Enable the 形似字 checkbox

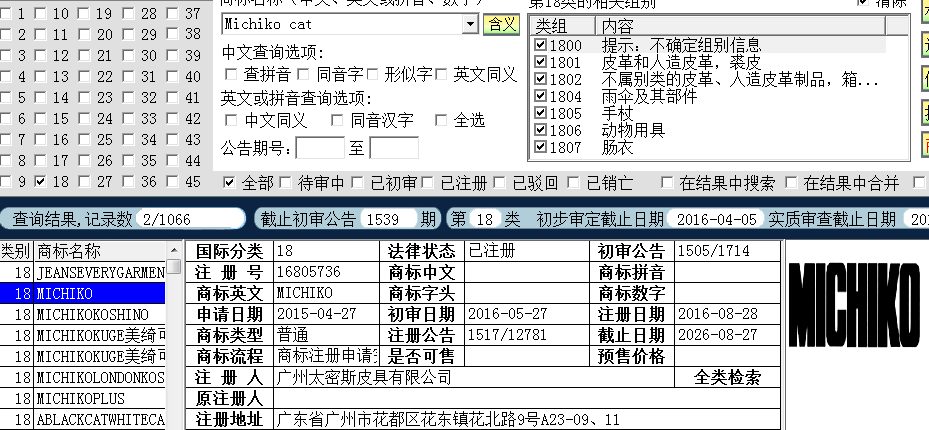pyautogui.click(x=372, y=75)
